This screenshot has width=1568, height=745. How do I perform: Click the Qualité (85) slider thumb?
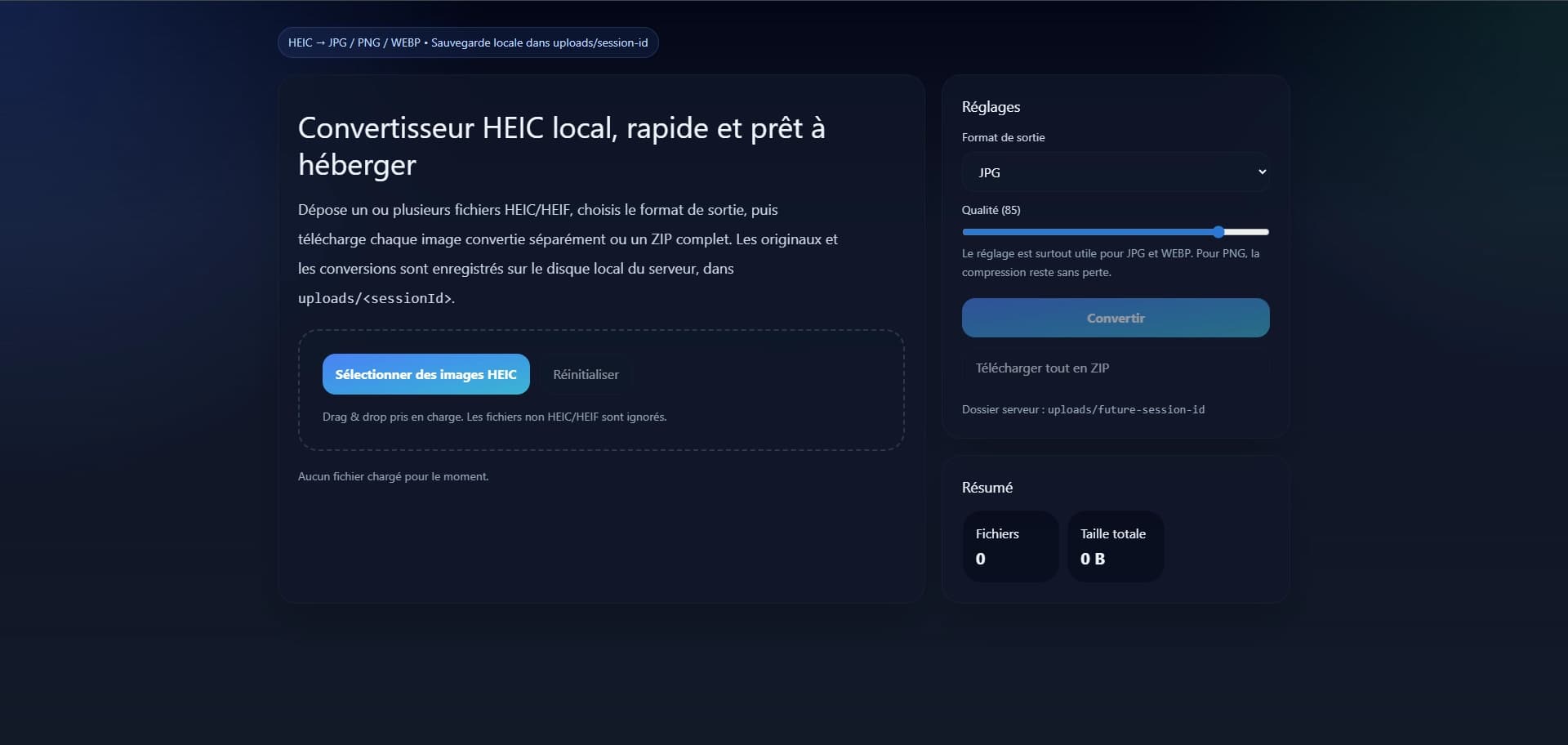point(1218,232)
